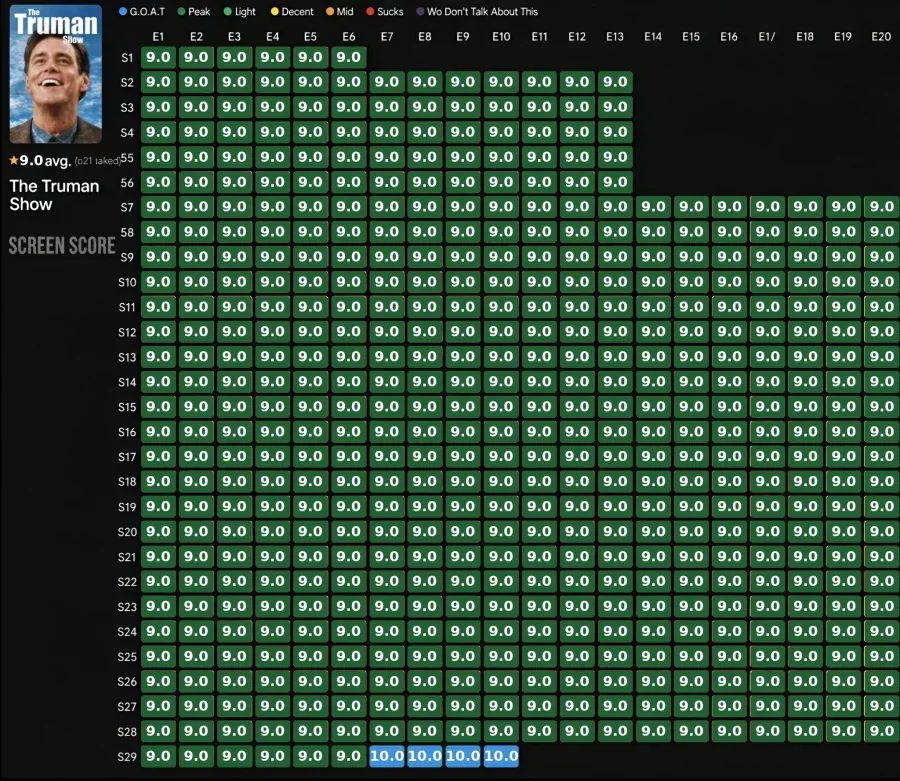Open season 2 episode 13 rating cell
Image resolution: width=900 pixels, height=781 pixels.
615,82
